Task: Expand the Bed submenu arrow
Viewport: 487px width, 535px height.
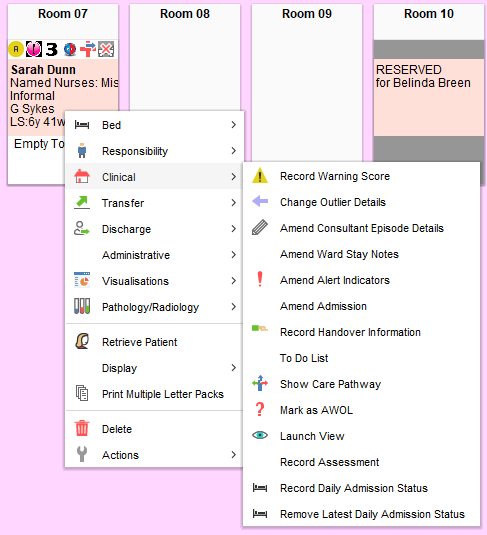Action: click(233, 125)
